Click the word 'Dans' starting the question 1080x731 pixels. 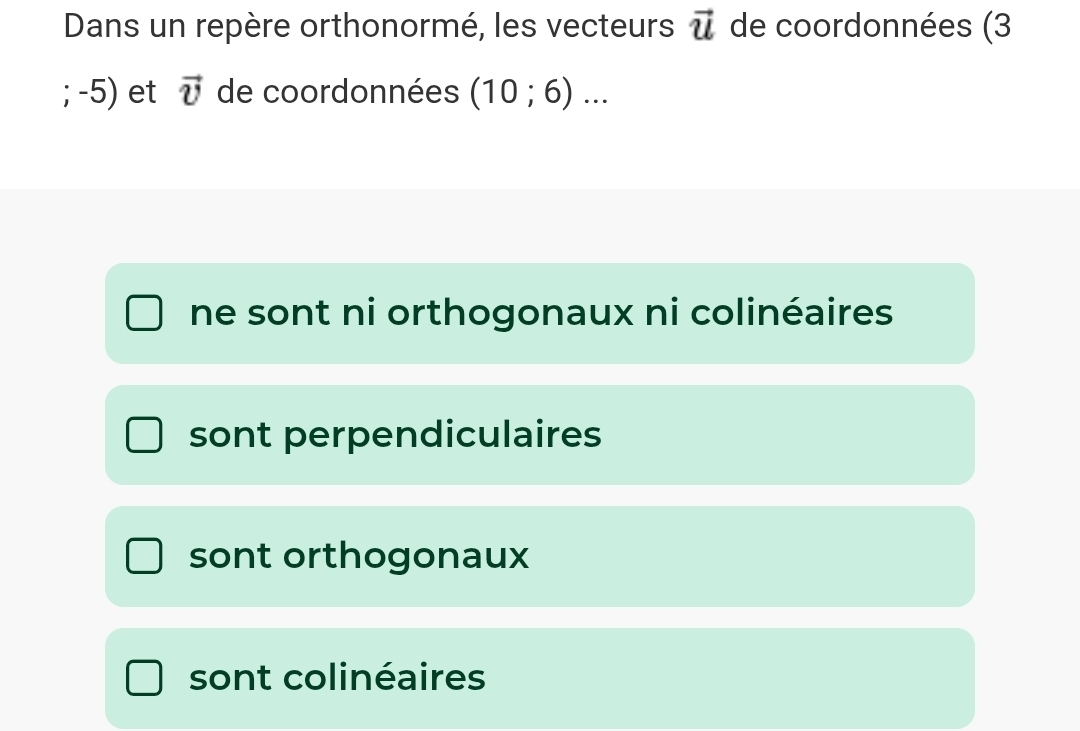[99, 27]
